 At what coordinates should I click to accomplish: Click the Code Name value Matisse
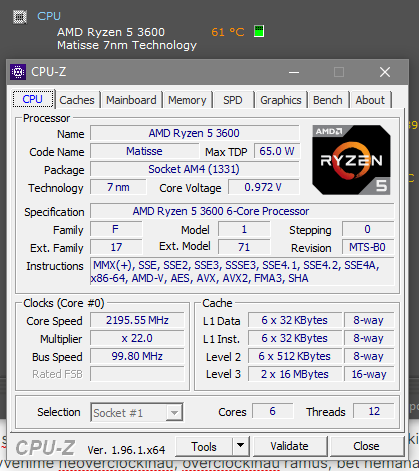[144, 151]
